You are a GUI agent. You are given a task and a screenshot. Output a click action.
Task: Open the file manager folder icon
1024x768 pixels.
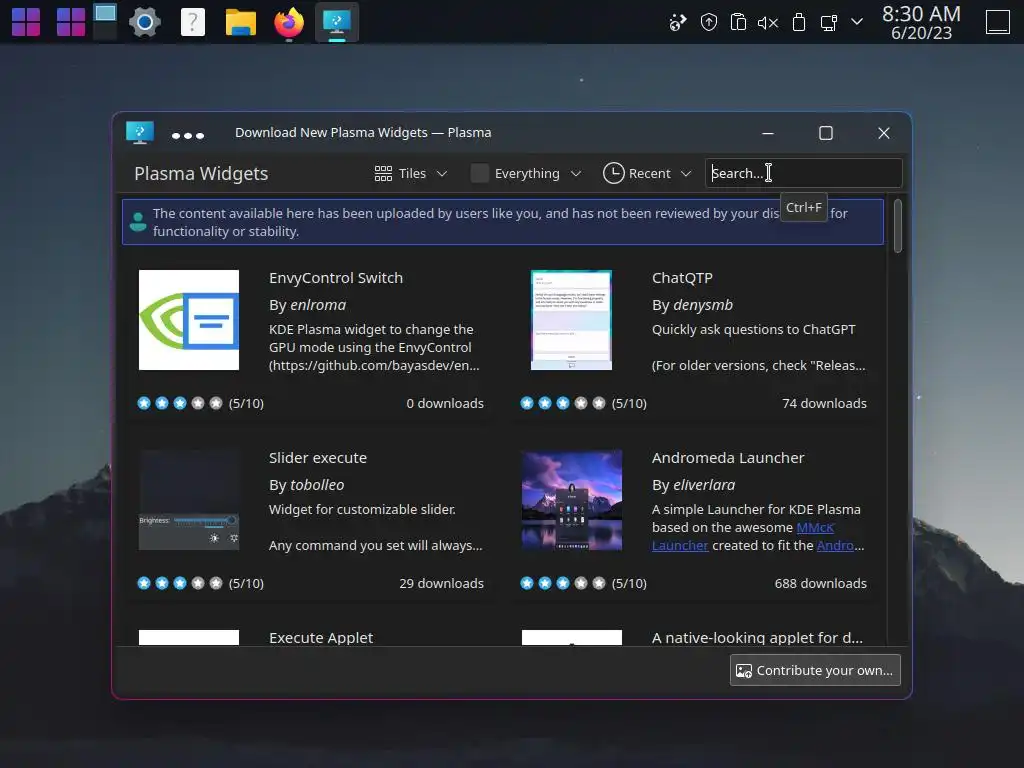pyautogui.click(x=240, y=22)
